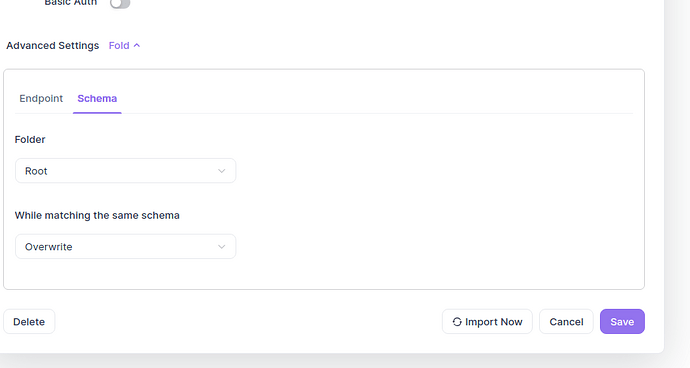
Task: Click the Import Now button
Action: 487,321
